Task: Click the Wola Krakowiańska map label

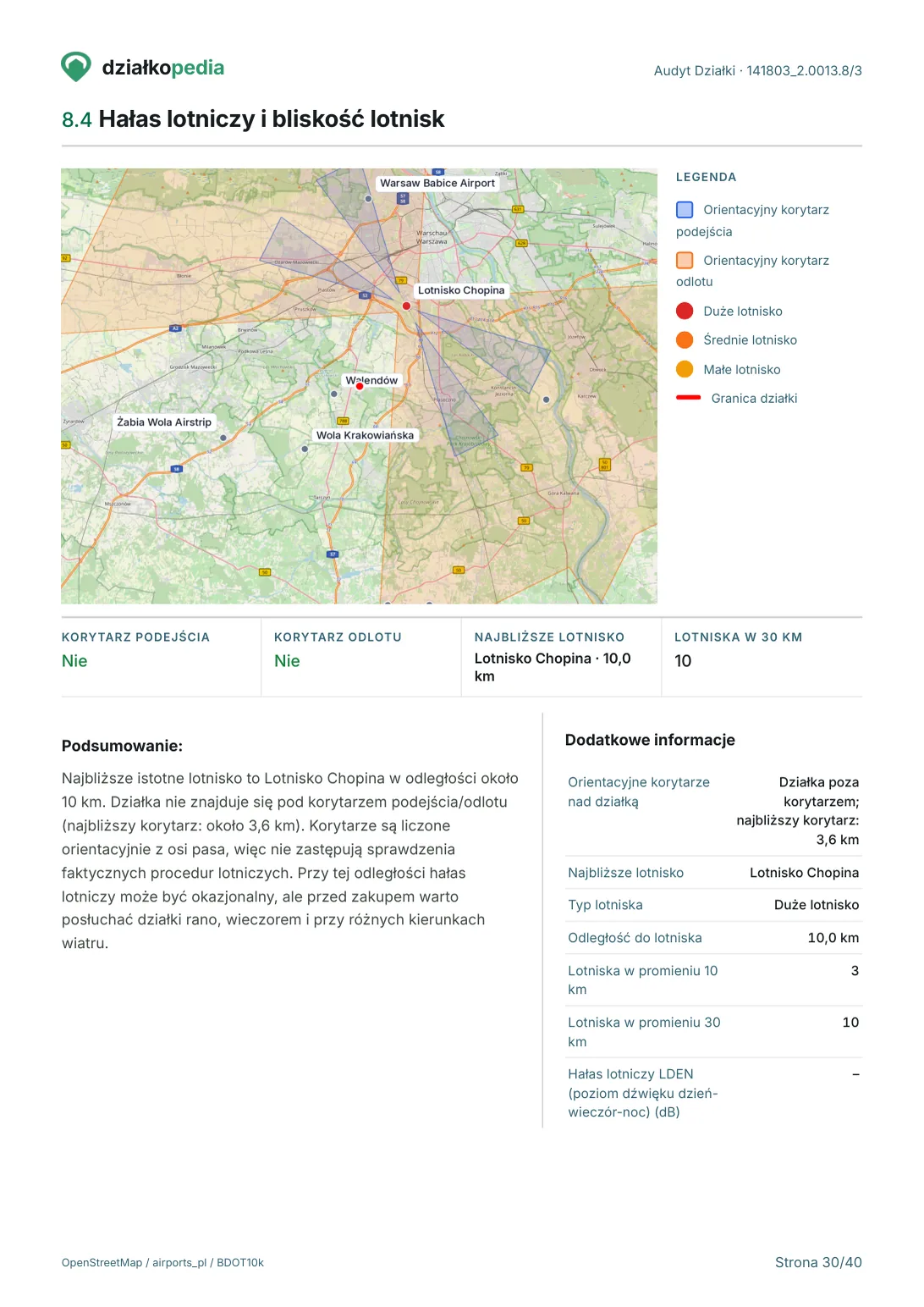Action: (x=366, y=435)
